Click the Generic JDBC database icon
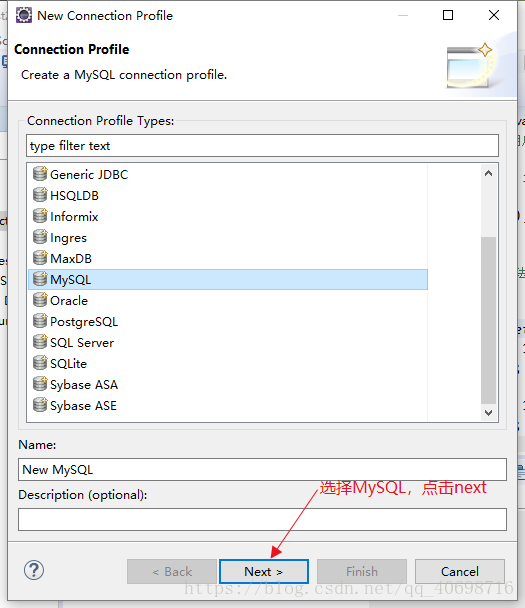525x608 pixels. (x=40, y=174)
